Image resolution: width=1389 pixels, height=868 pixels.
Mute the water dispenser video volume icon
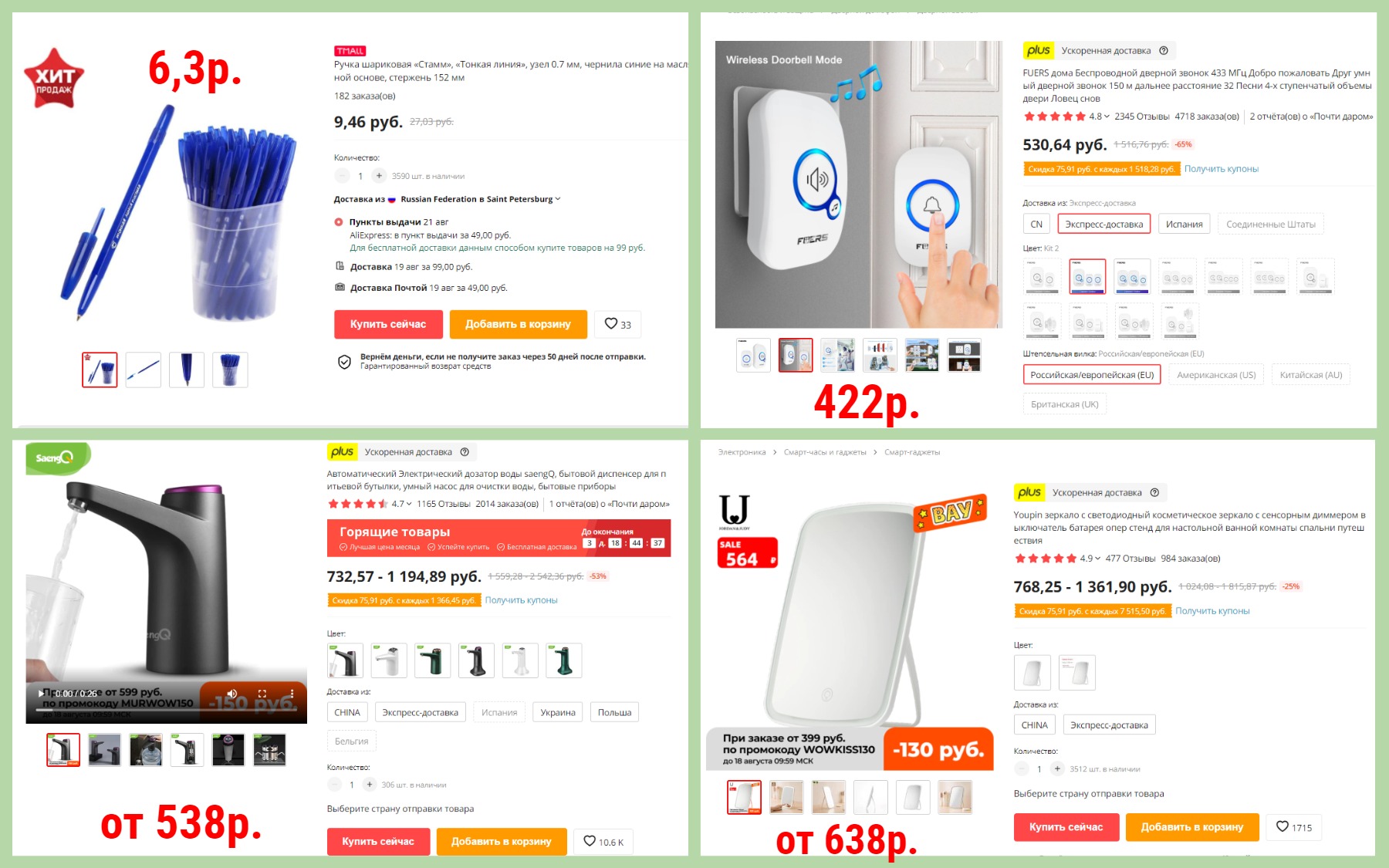click(231, 693)
